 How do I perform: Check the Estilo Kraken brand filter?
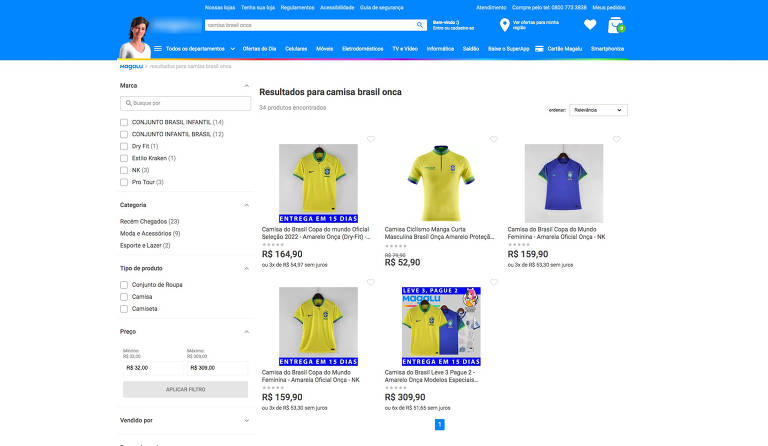[x=124, y=158]
